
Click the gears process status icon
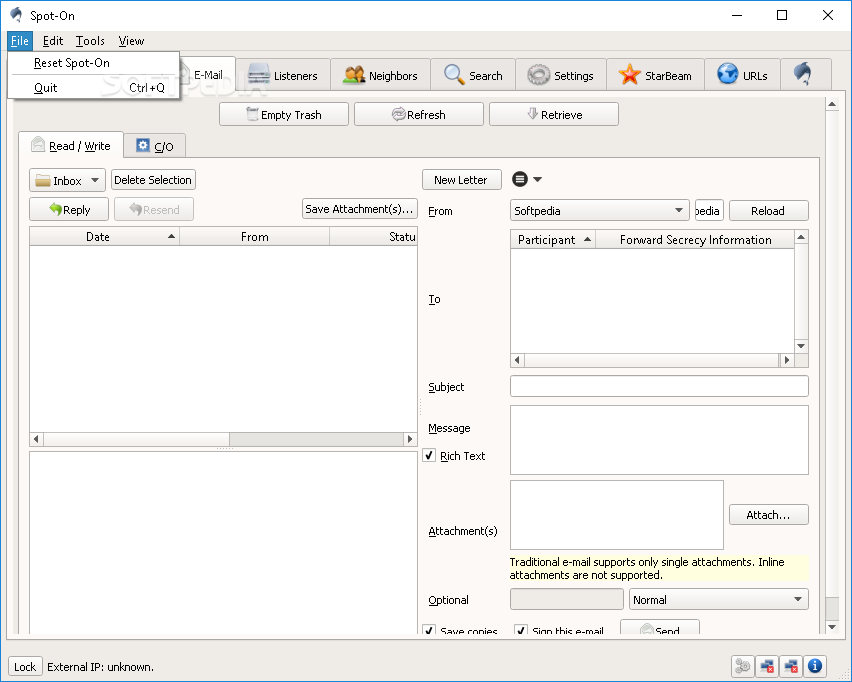(742, 666)
